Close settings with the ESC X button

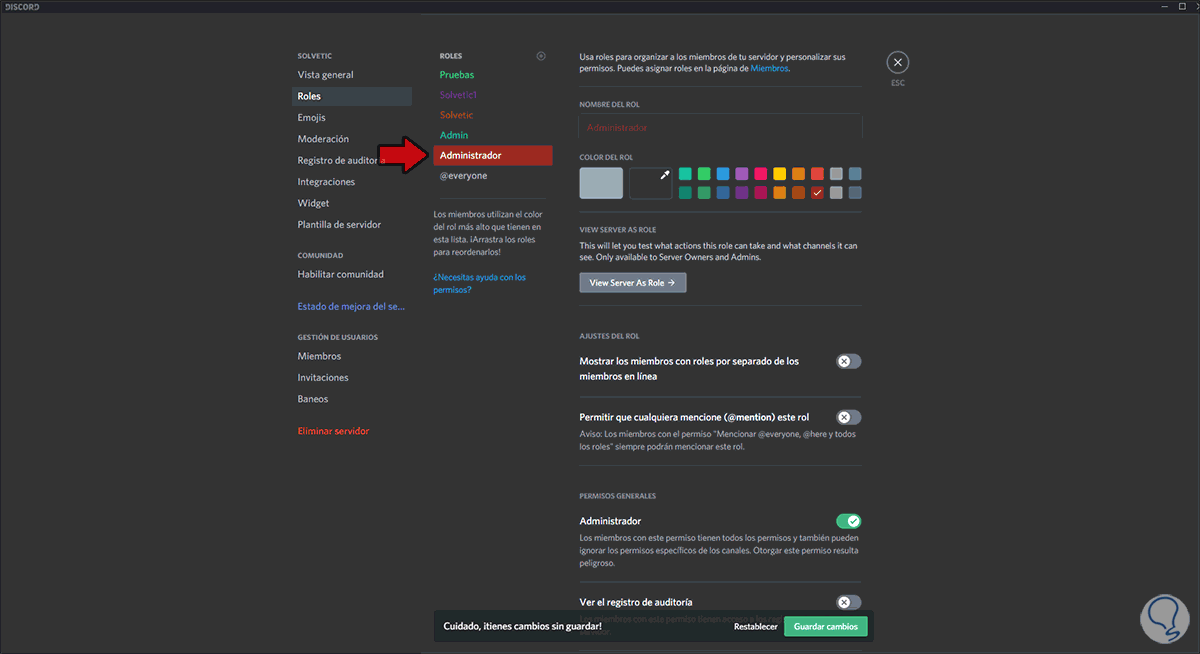898,62
